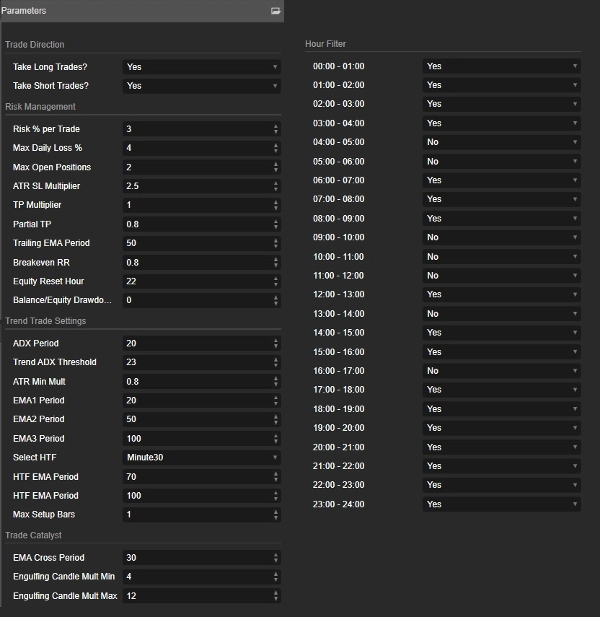Click the Trade Catalyst section heading
This screenshot has height=617, width=600.
[33, 535]
